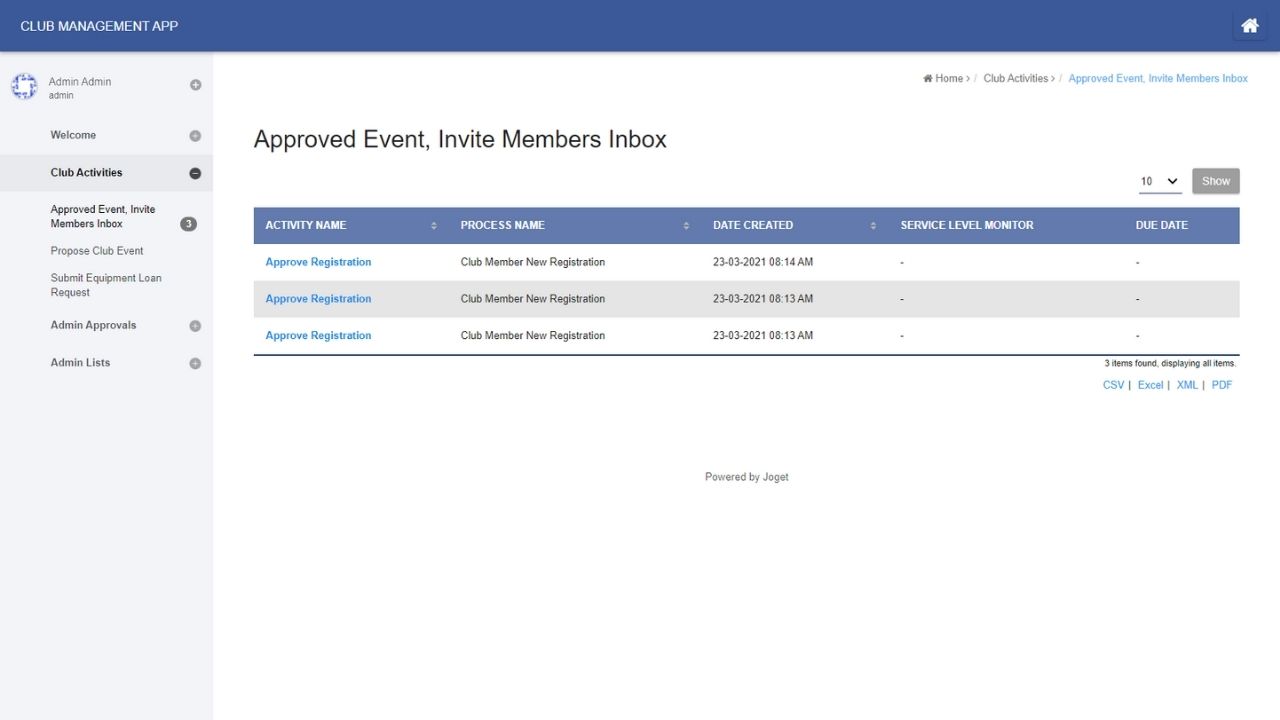The width and height of the screenshot is (1280, 720).
Task: Export the list as PDF
Action: point(1221,385)
